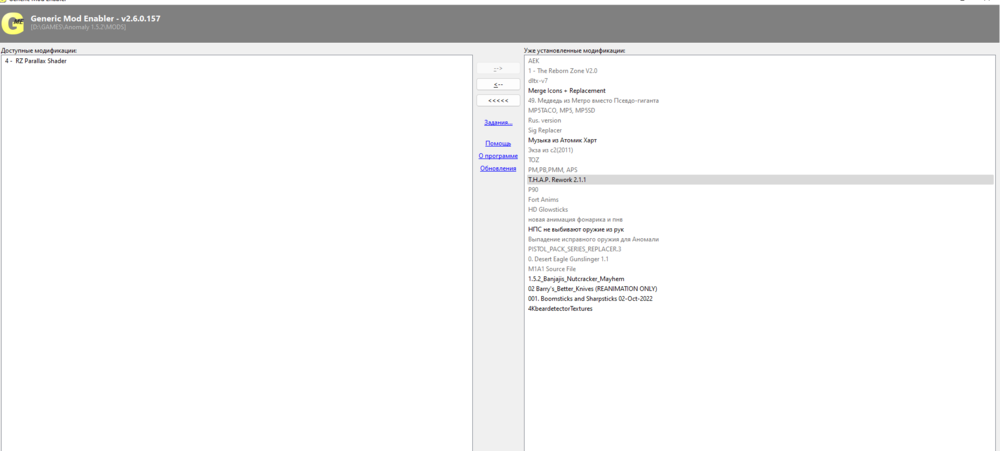The width and height of the screenshot is (1000, 451).
Task: Select '001. Boomsticks and Sharpsticks' mod entry
Action: [590, 299]
